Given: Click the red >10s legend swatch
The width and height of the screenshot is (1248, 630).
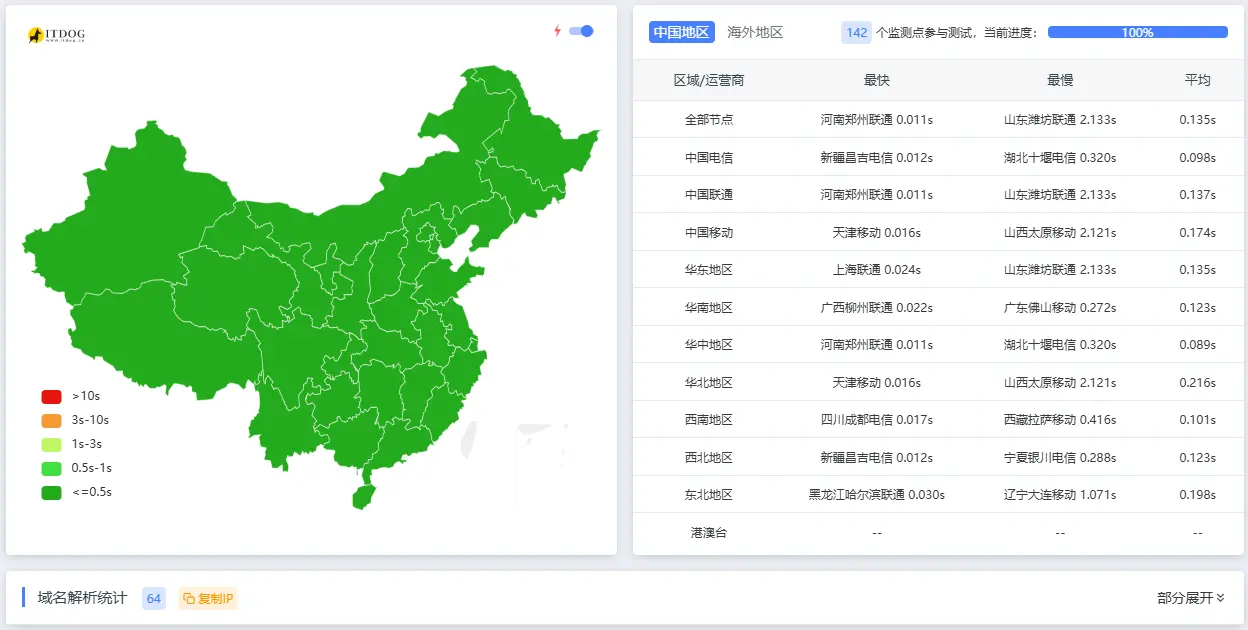Looking at the screenshot, I should 50,396.
